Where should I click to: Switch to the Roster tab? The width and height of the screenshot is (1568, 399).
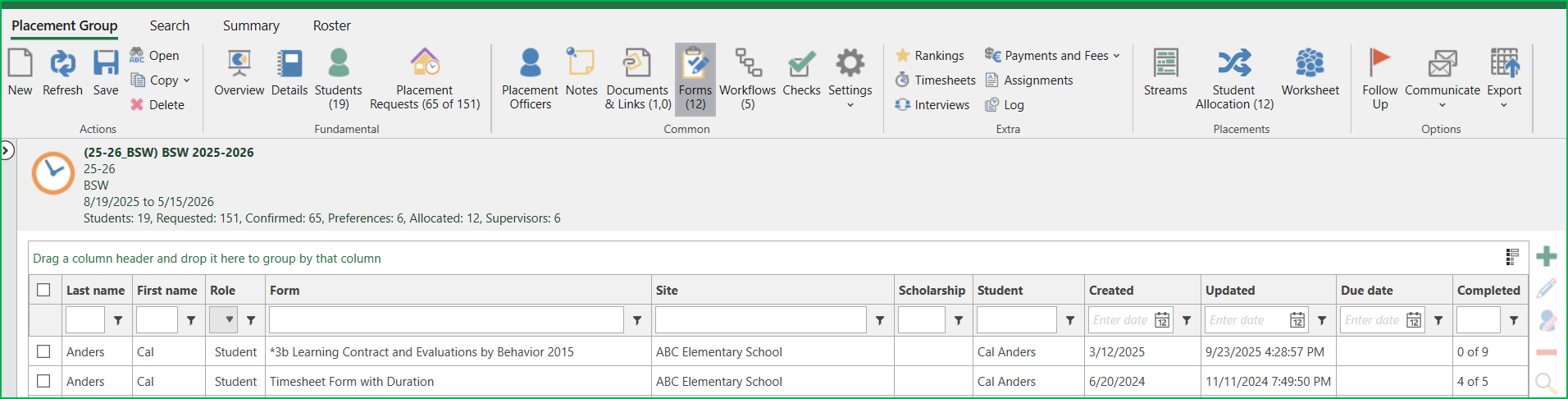(332, 25)
